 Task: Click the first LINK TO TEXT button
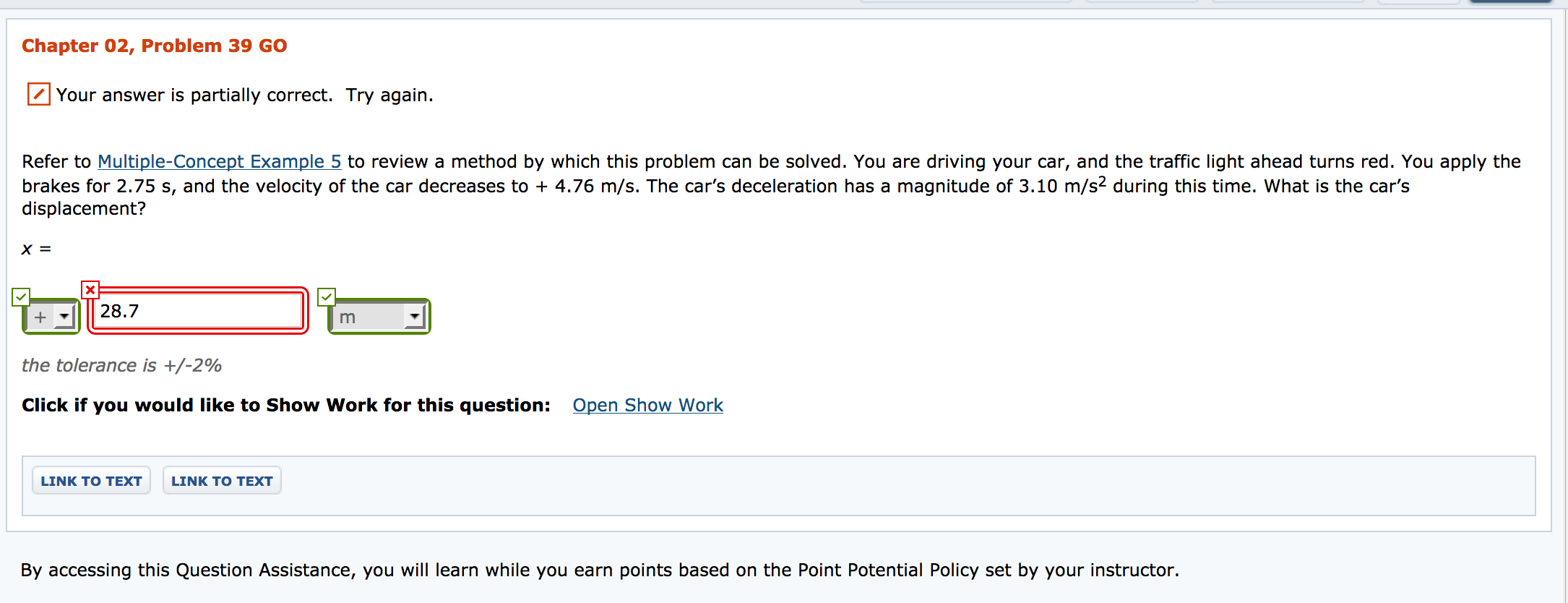(90, 480)
